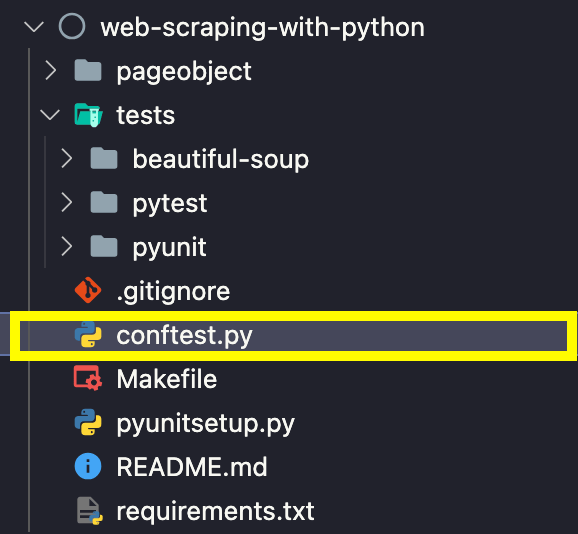Select the pytest folder name

point(170,205)
